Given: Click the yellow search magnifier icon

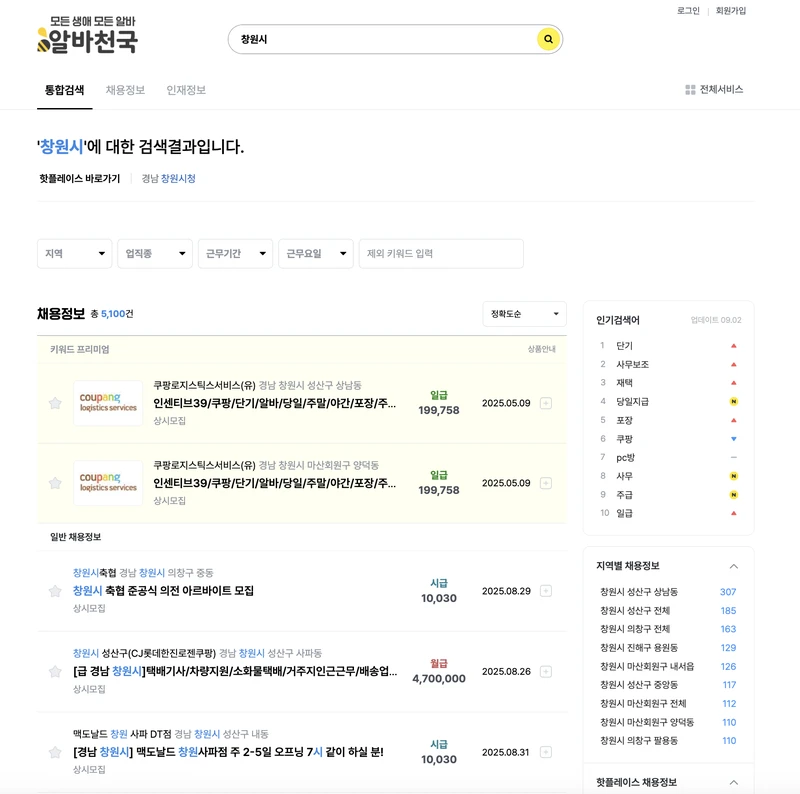Looking at the screenshot, I should (547, 38).
